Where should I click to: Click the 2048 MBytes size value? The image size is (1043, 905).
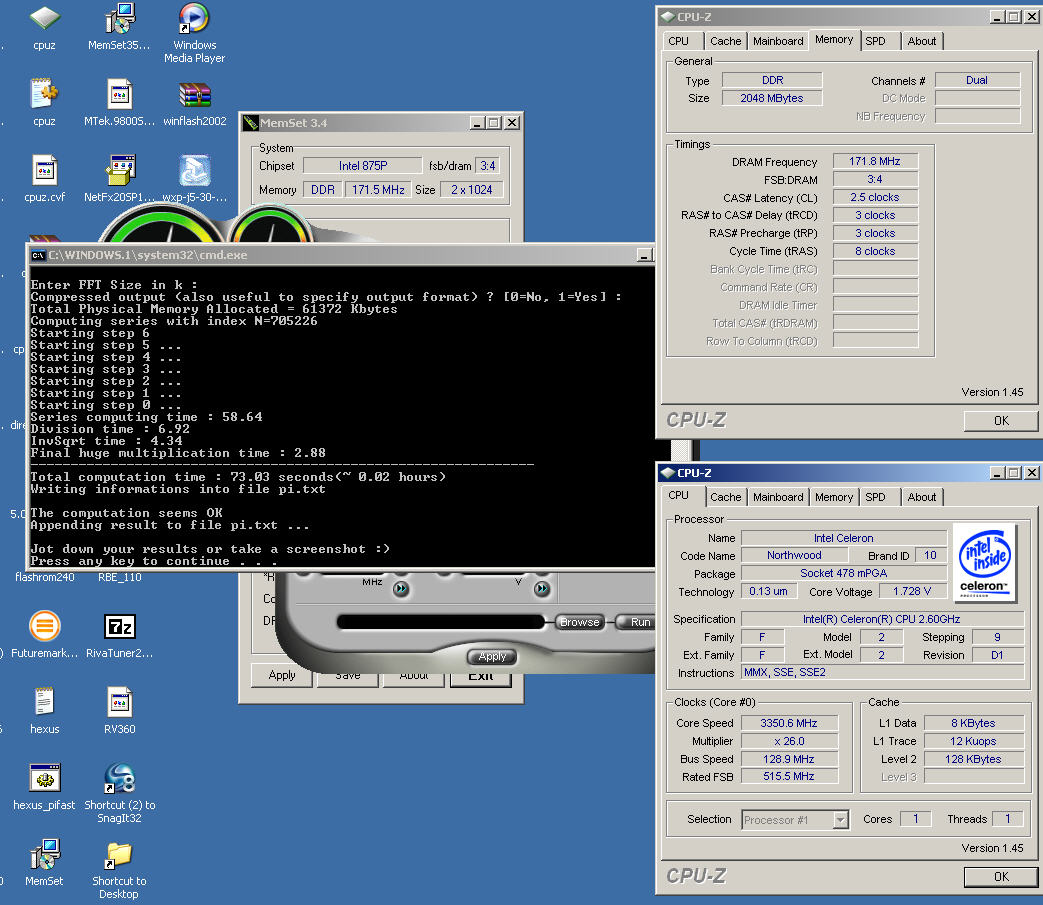(772, 98)
